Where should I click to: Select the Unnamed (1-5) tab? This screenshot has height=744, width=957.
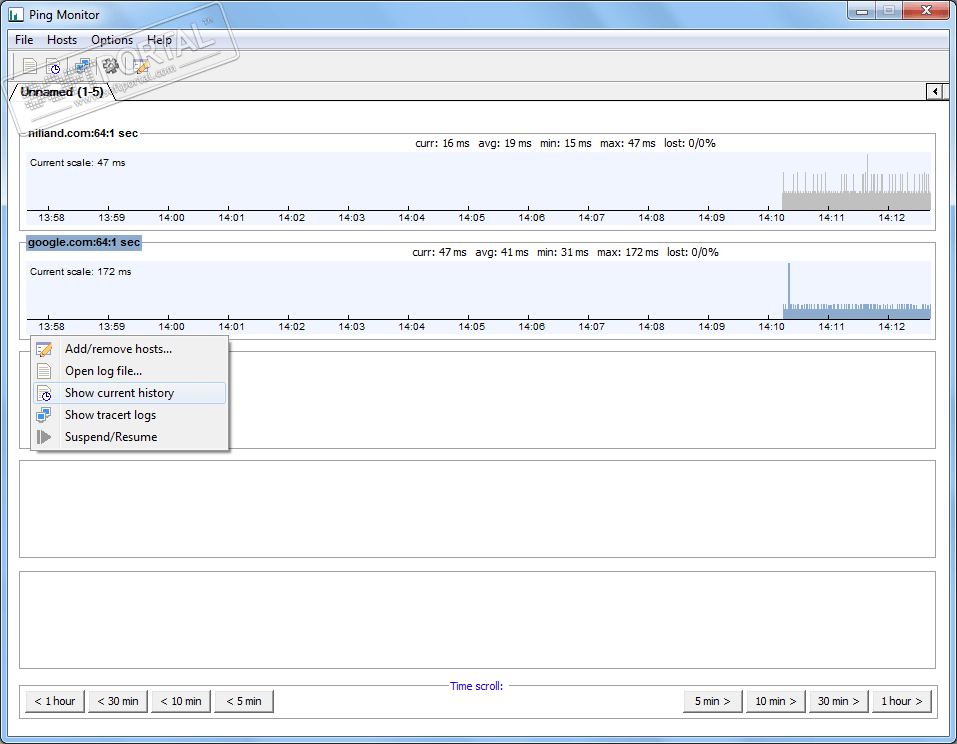tap(62, 92)
